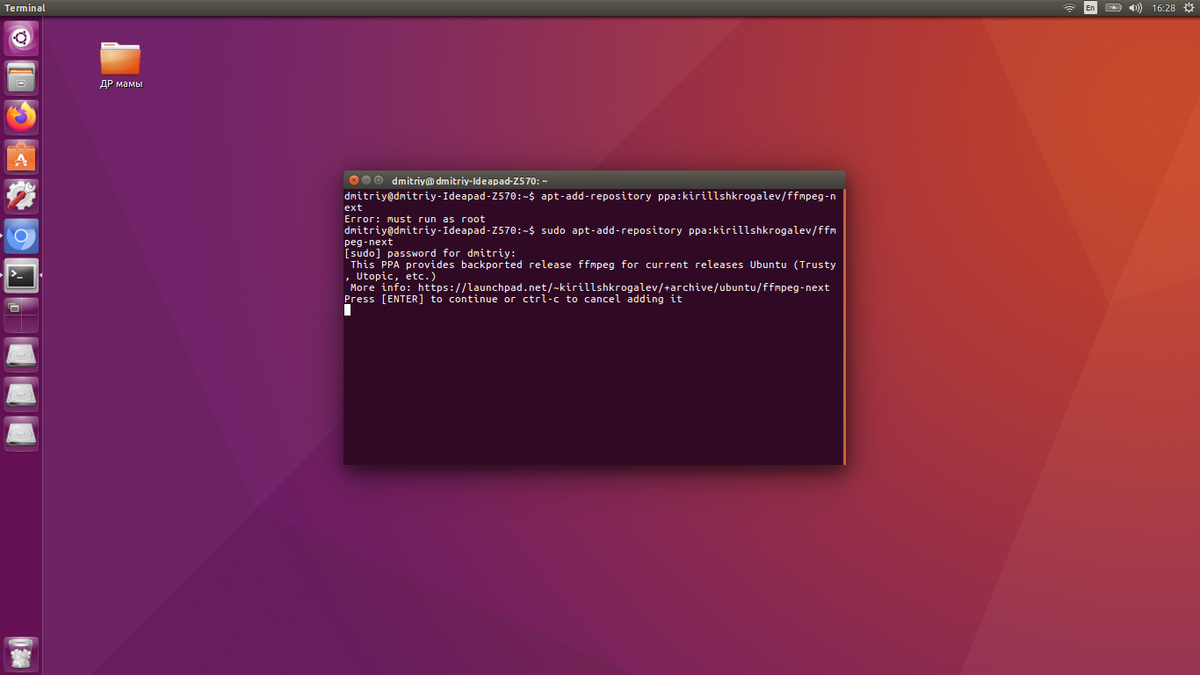The height and width of the screenshot is (675, 1200).
Task: Open the second disk drive launcher icon
Action: pos(20,393)
